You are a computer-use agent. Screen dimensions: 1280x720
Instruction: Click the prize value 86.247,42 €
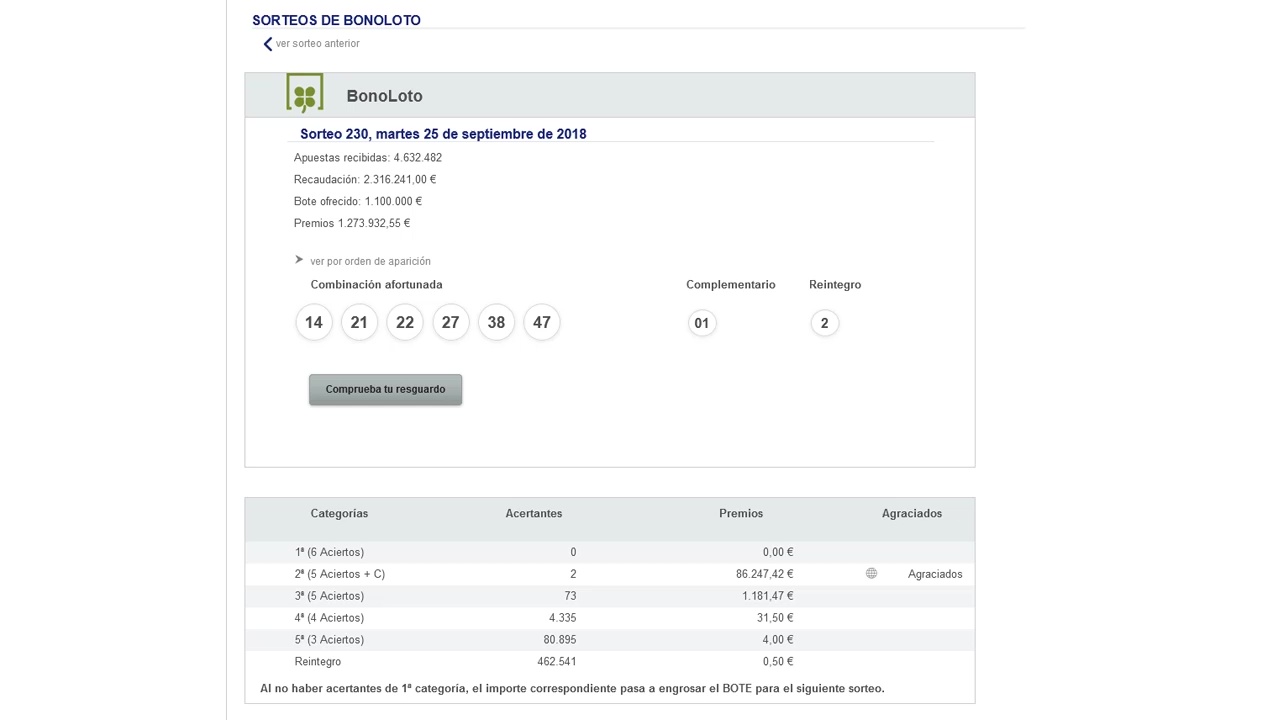coord(764,574)
